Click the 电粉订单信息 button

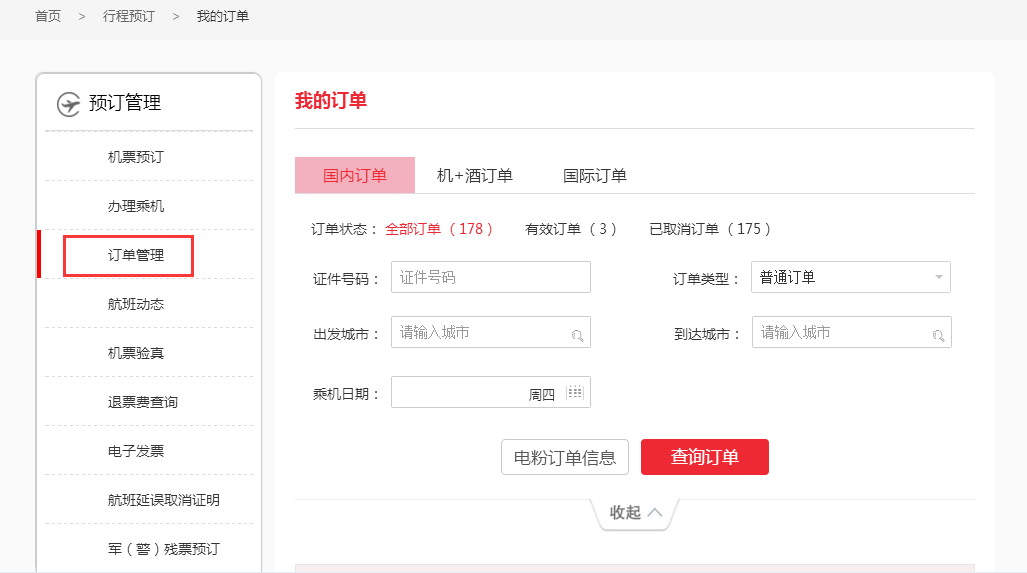click(x=564, y=457)
